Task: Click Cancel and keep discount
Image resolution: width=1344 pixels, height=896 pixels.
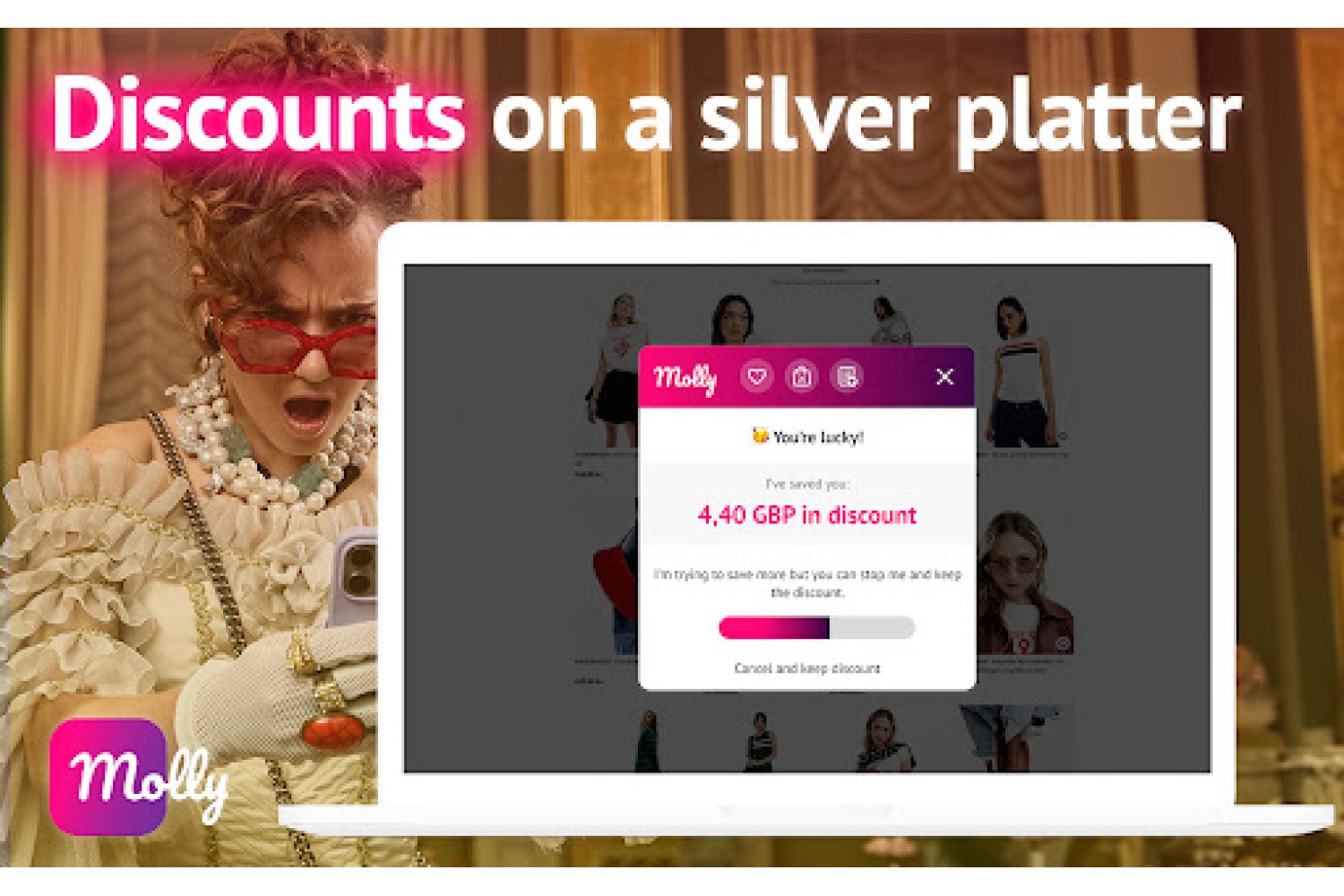Action: [807, 668]
